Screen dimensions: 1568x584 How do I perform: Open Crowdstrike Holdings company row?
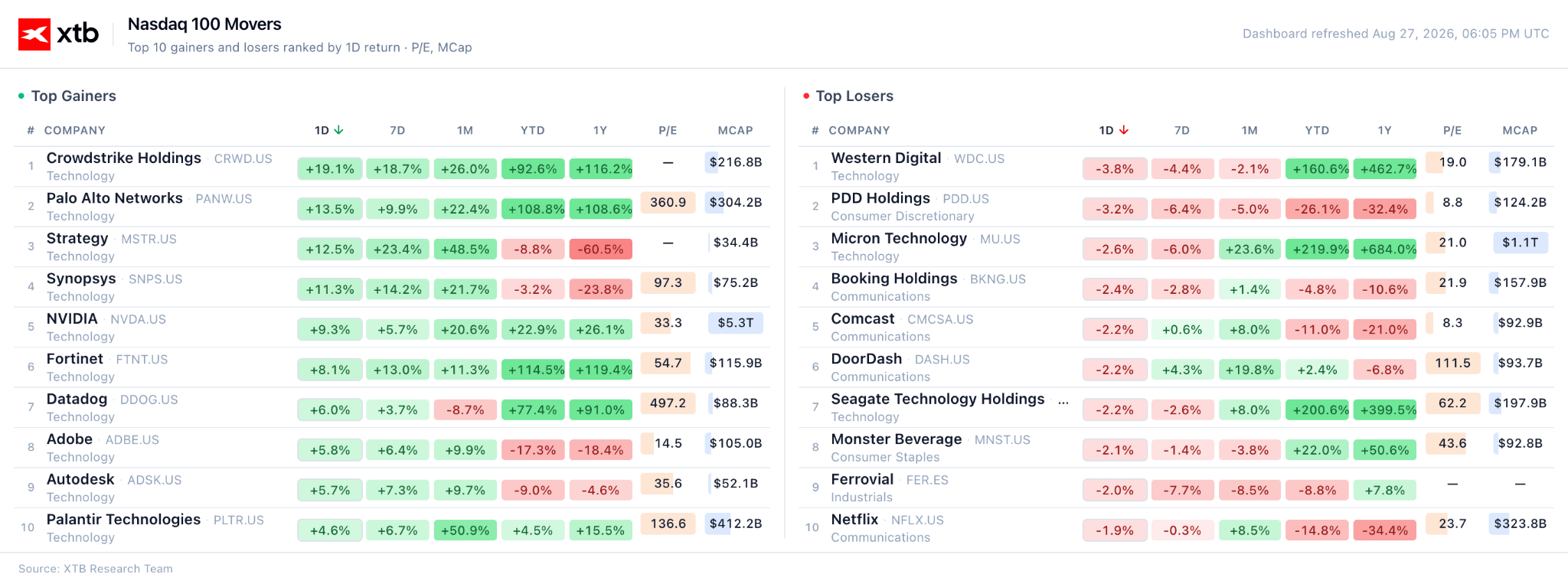coord(392,167)
